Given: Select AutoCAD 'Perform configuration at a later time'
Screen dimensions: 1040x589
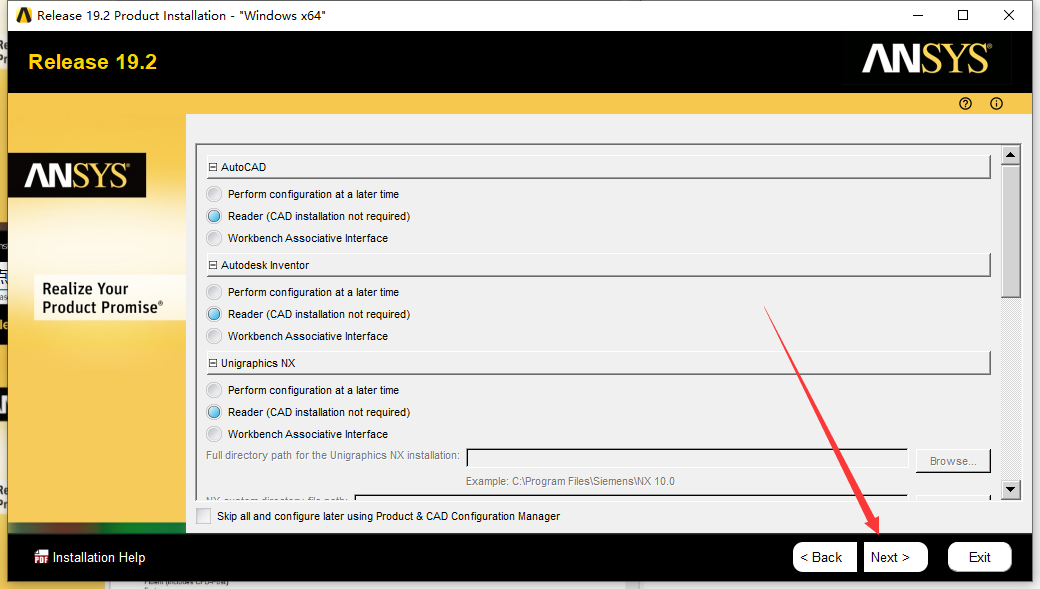Looking at the screenshot, I should click(x=214, y=194).
